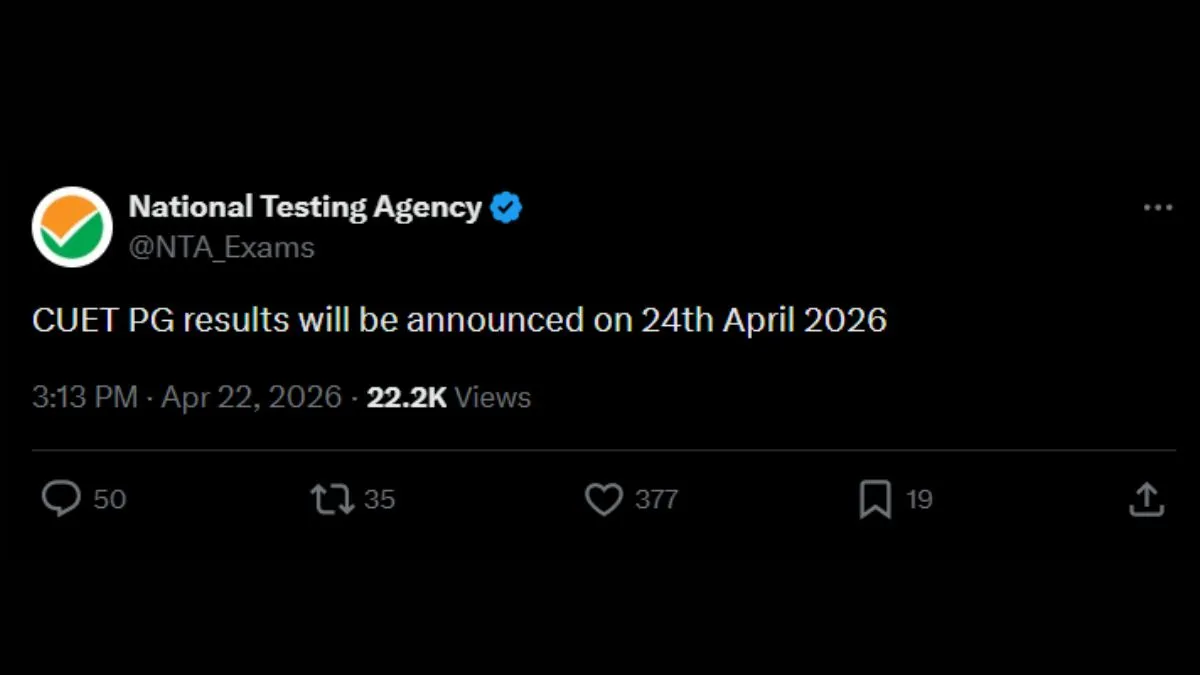
Task: Like the tweet with the heart icon
Action: tap(604, 499)
